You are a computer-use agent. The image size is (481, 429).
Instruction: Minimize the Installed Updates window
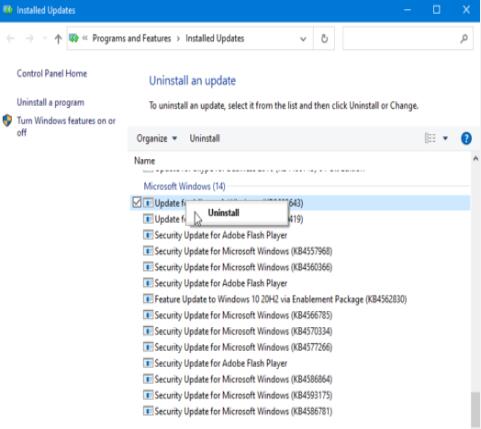point(407,10)
